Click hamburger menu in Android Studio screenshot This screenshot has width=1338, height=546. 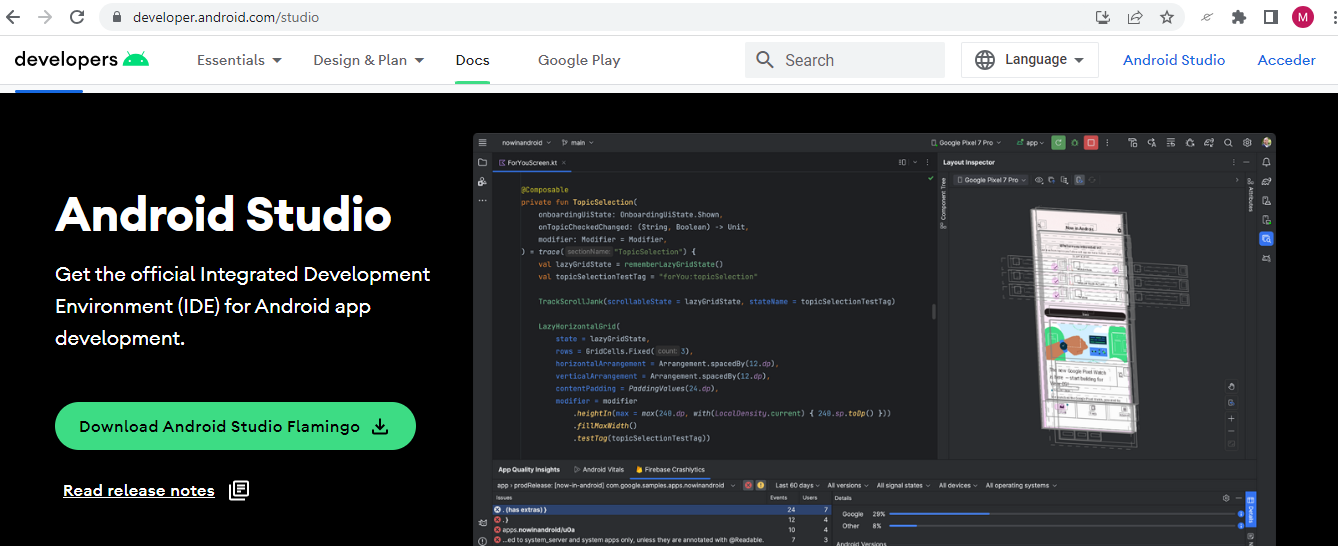[482, 143]
